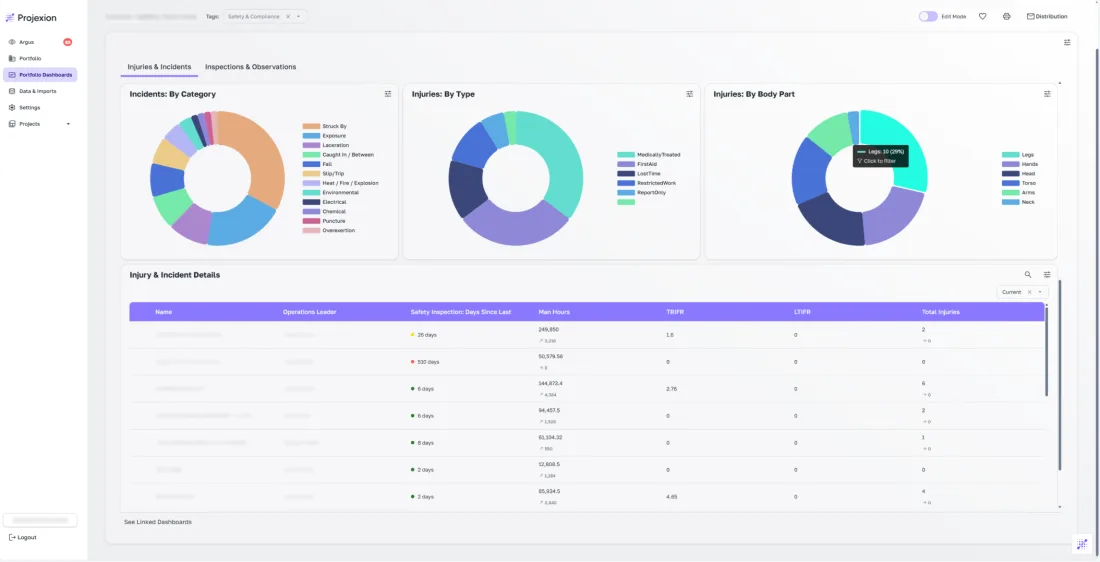1100x562 pixels.
Task: Clear the Current filter with its X
Action: (1029, 292)
